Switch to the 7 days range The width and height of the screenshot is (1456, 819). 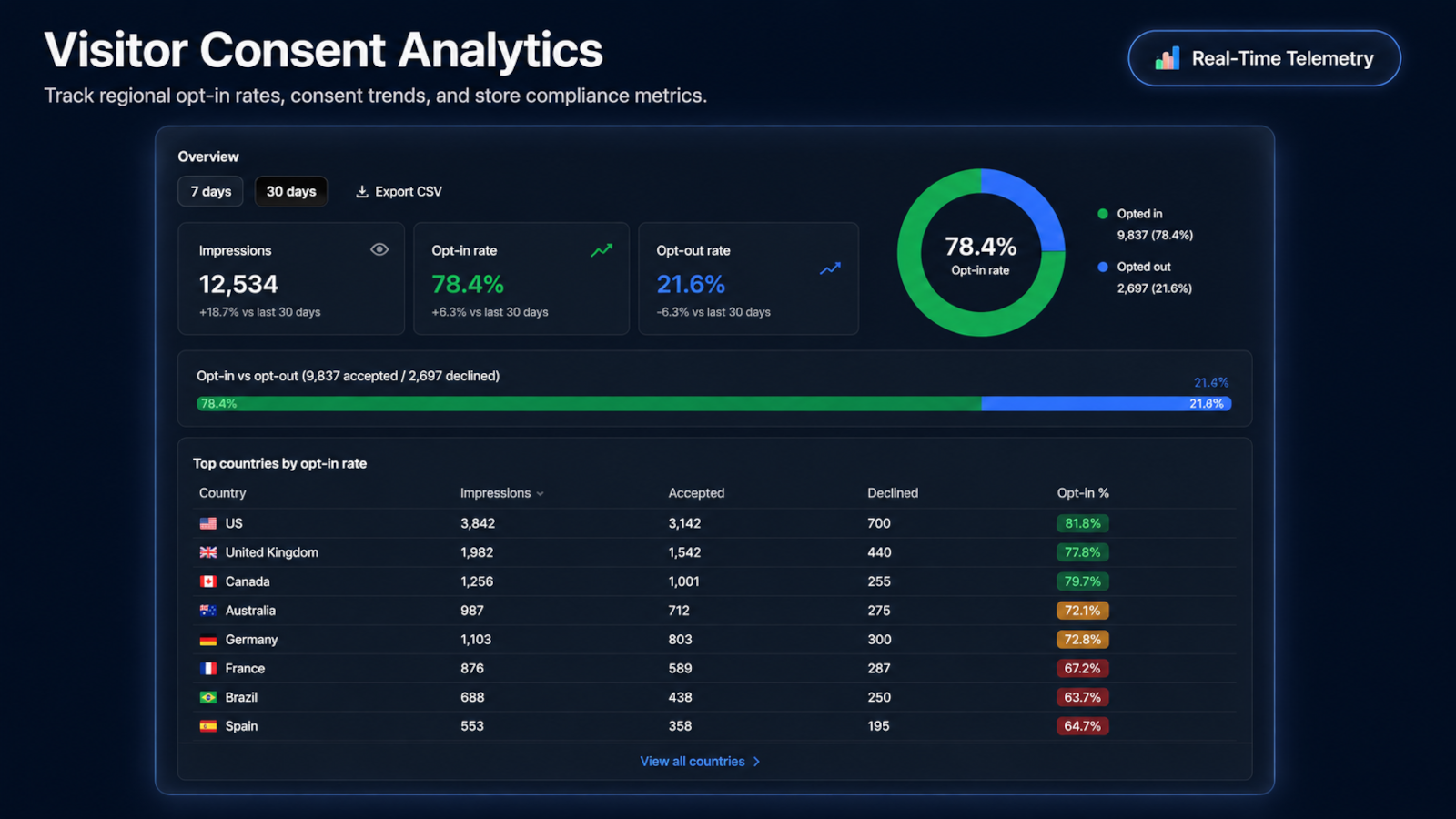211,191
